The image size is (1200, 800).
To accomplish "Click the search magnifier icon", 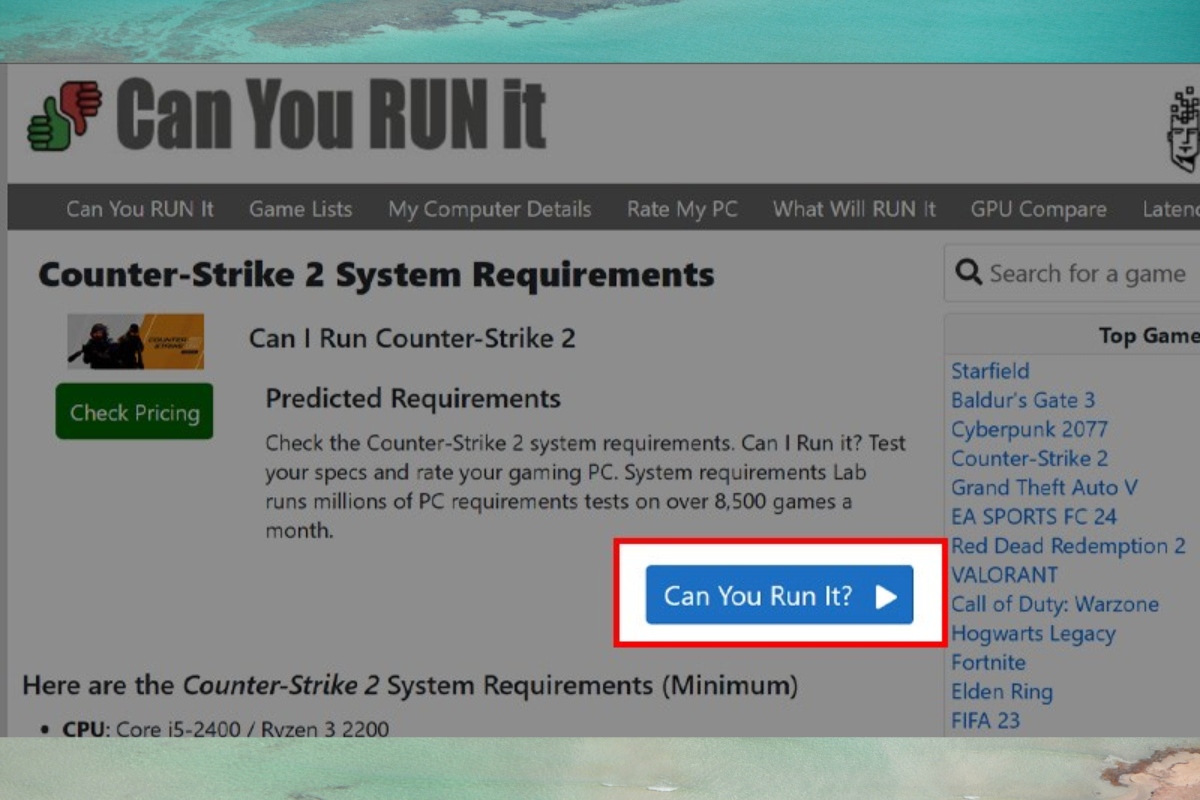I will tap(968, 272).
